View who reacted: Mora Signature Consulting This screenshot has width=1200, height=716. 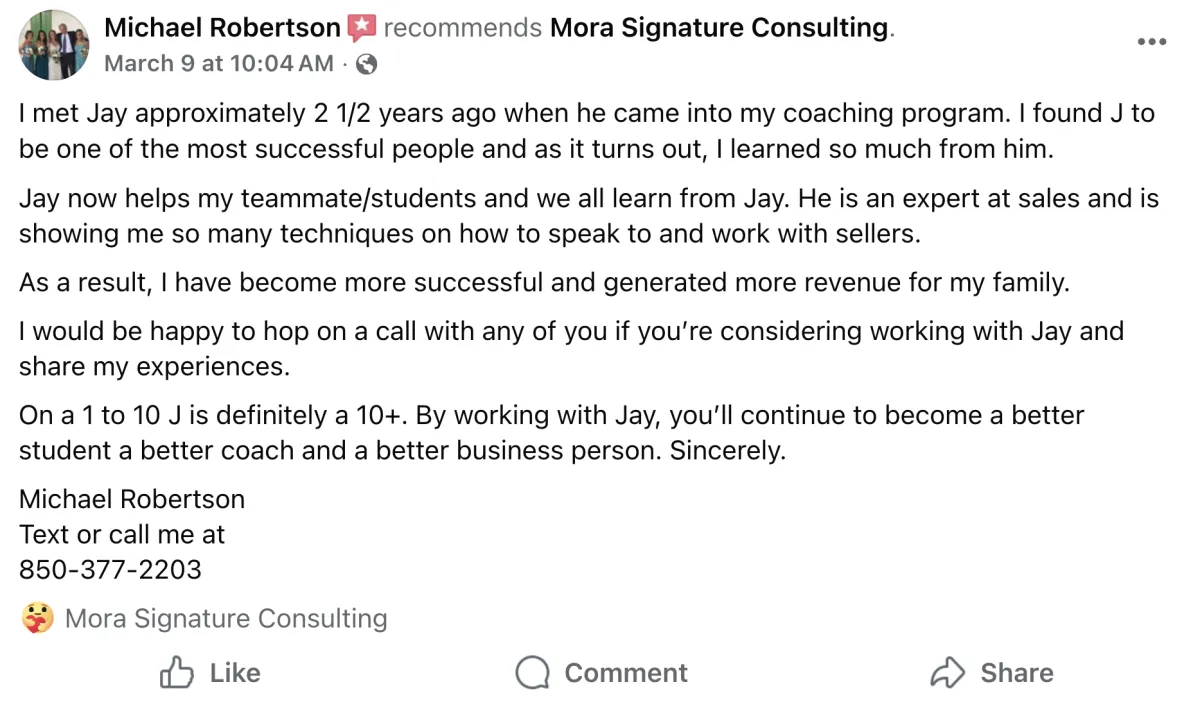pyautogui.click(x=226, y=619)
